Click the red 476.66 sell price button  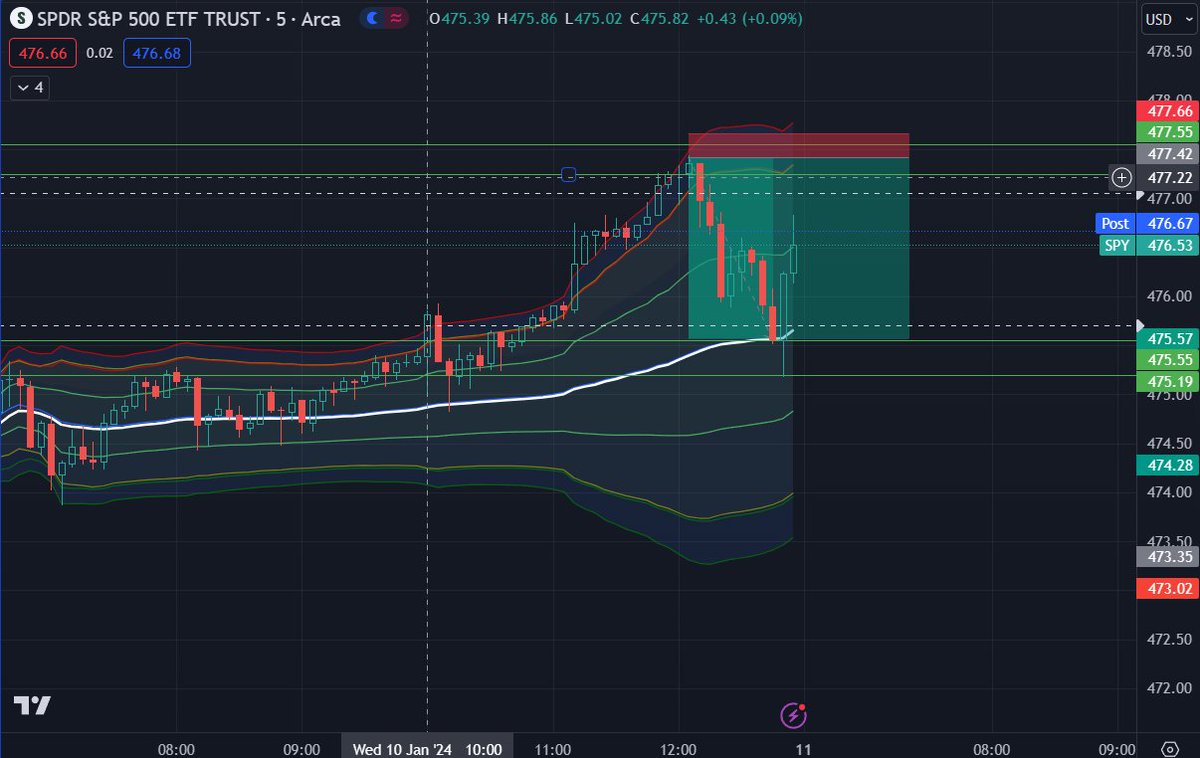(43, 53)
